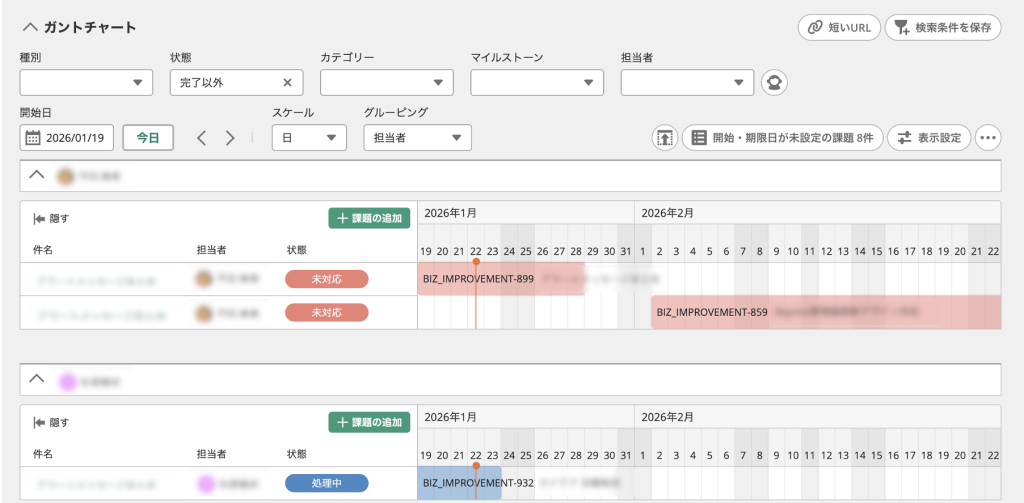This screenshot has height=503, width=1024.
Task: Click 今日 button to jump to today
Action: pyautogui.click(x=148, y=138)
